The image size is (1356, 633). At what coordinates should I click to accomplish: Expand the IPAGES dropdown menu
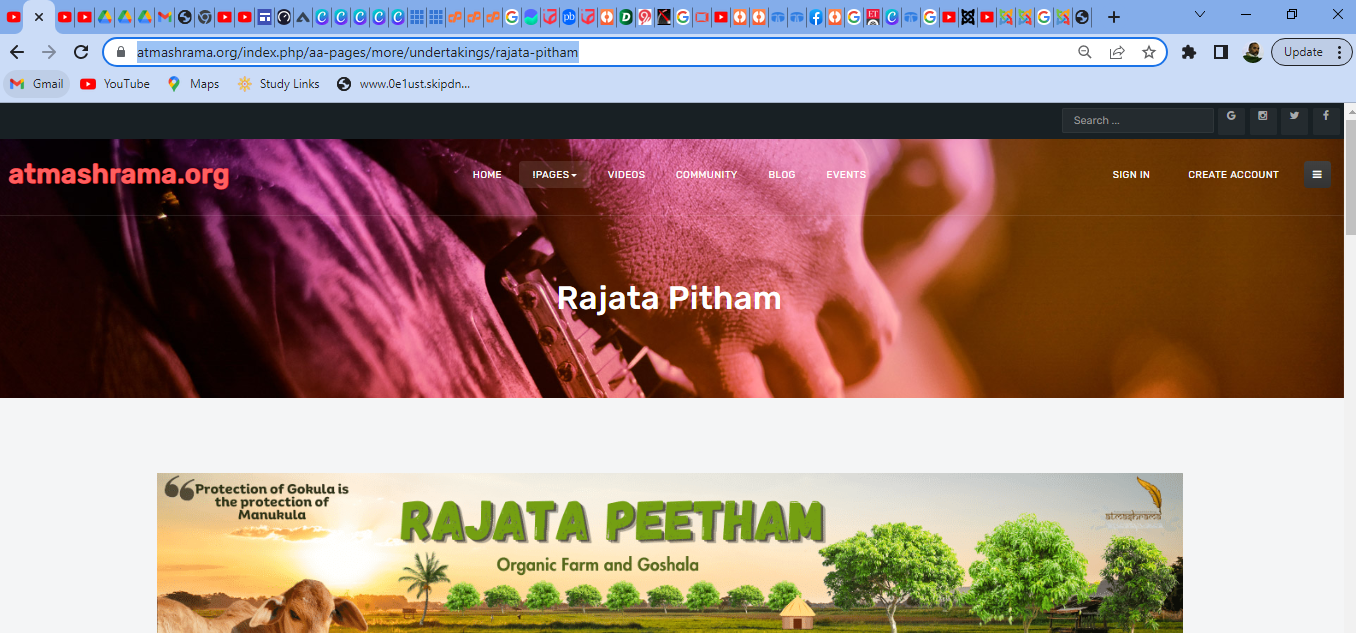[x=554, y=175]
